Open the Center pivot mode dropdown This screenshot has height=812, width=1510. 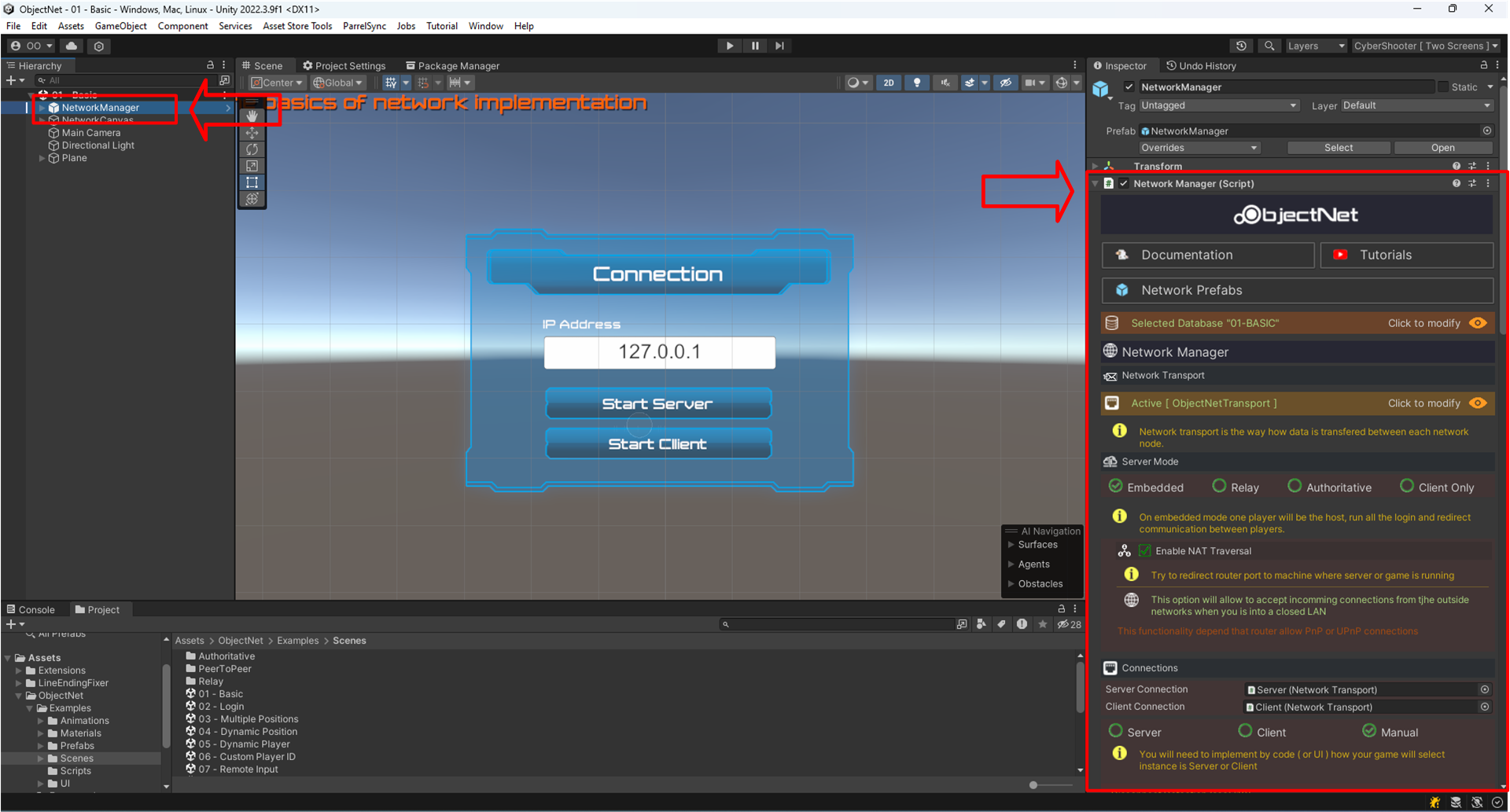pyautogui.click(x=277, y=83)
